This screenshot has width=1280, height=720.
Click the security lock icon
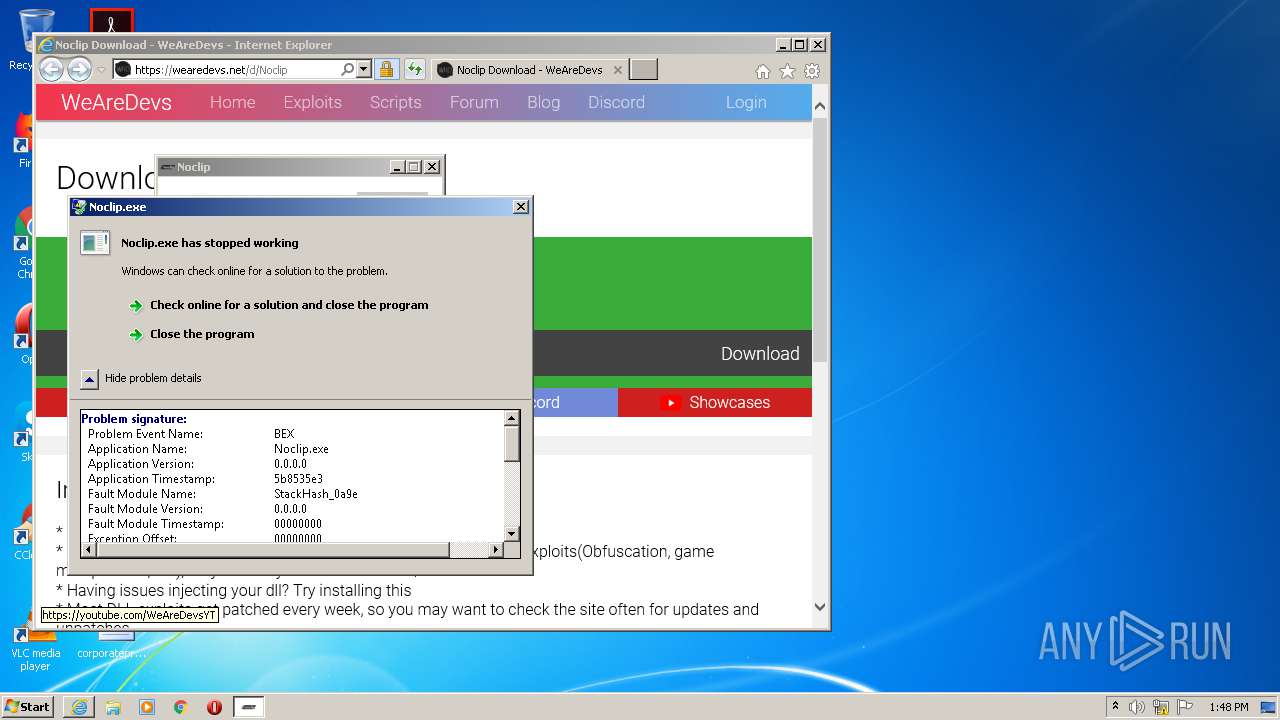tap(387, 69)
